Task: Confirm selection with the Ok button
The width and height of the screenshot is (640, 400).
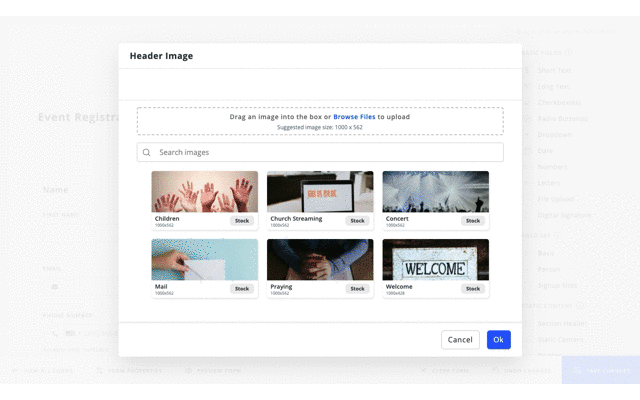Action: pyautogui.click(x=498, y=340)
